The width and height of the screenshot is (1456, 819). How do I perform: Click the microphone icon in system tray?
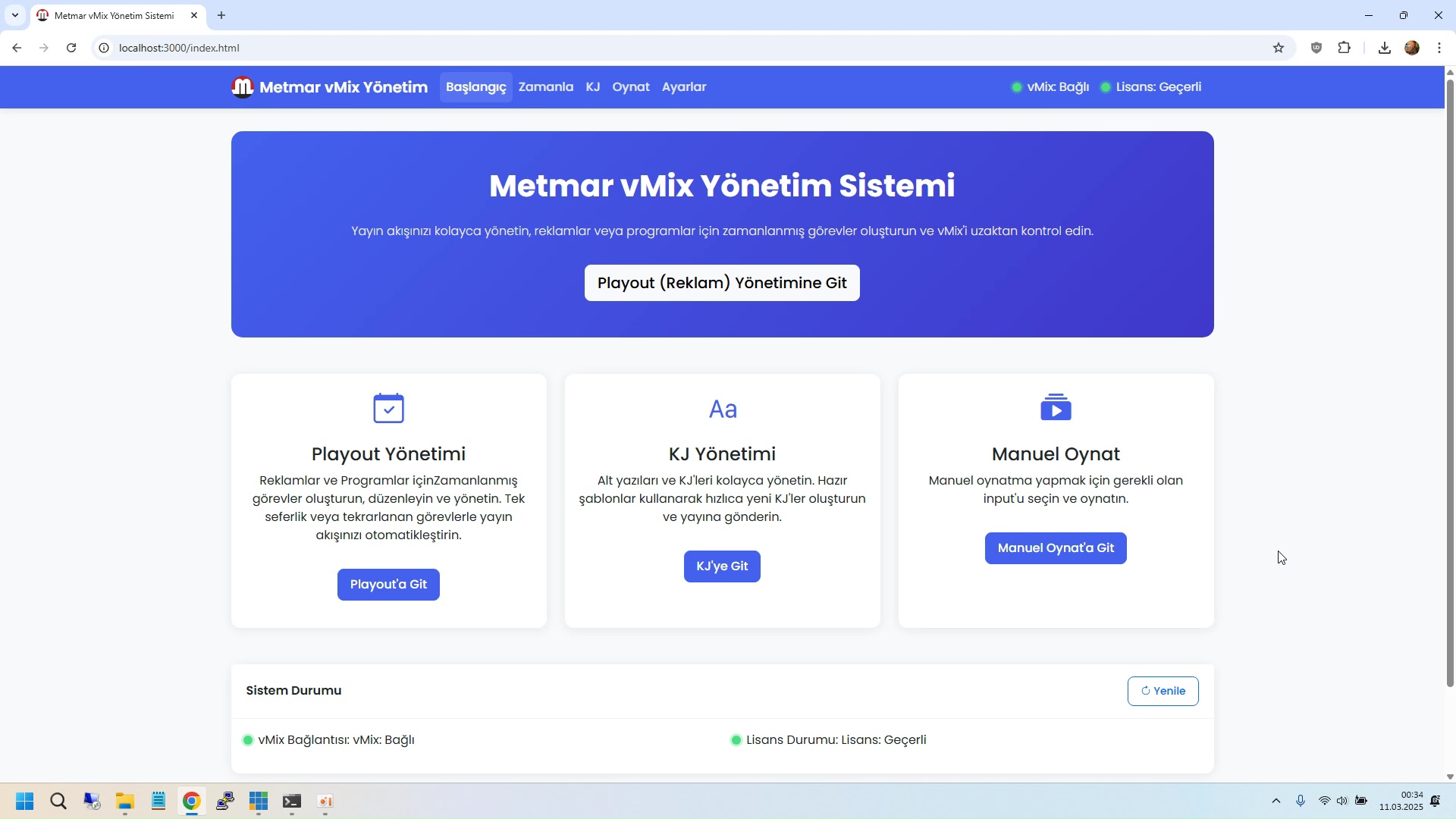(x=1301, y=801)
